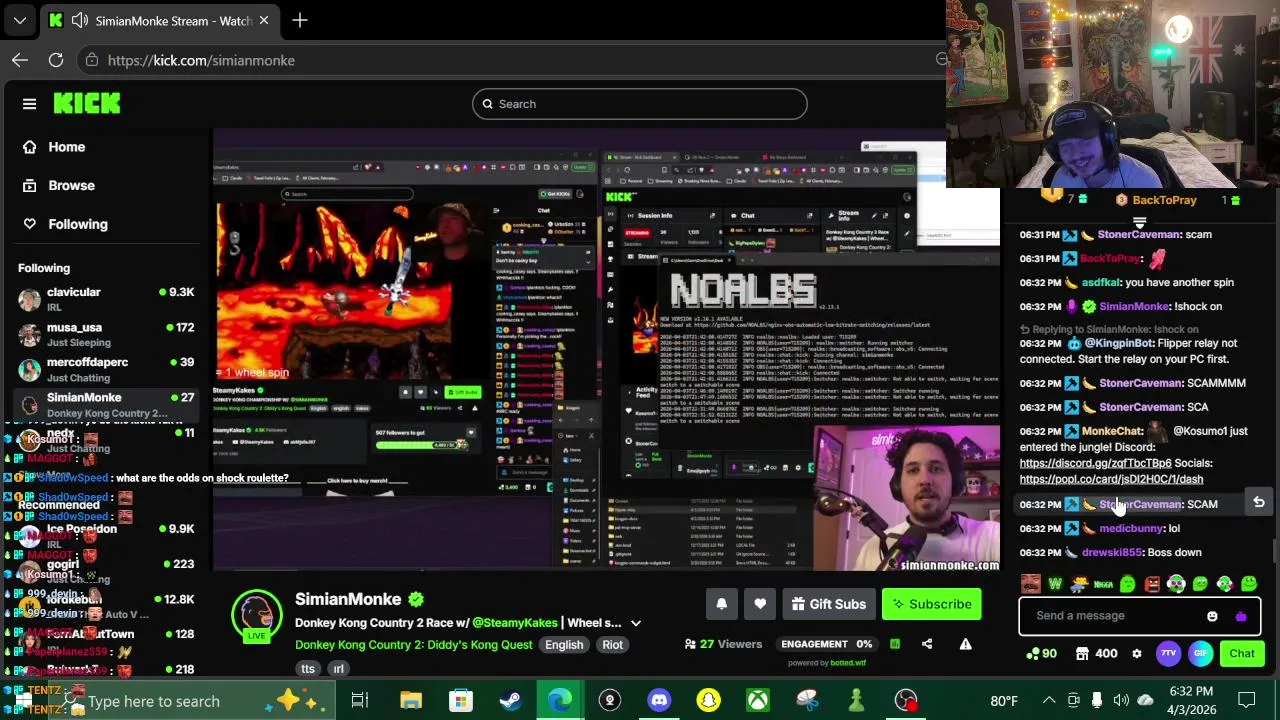Open discord.gg invite link in chat

click(1095, 464)
